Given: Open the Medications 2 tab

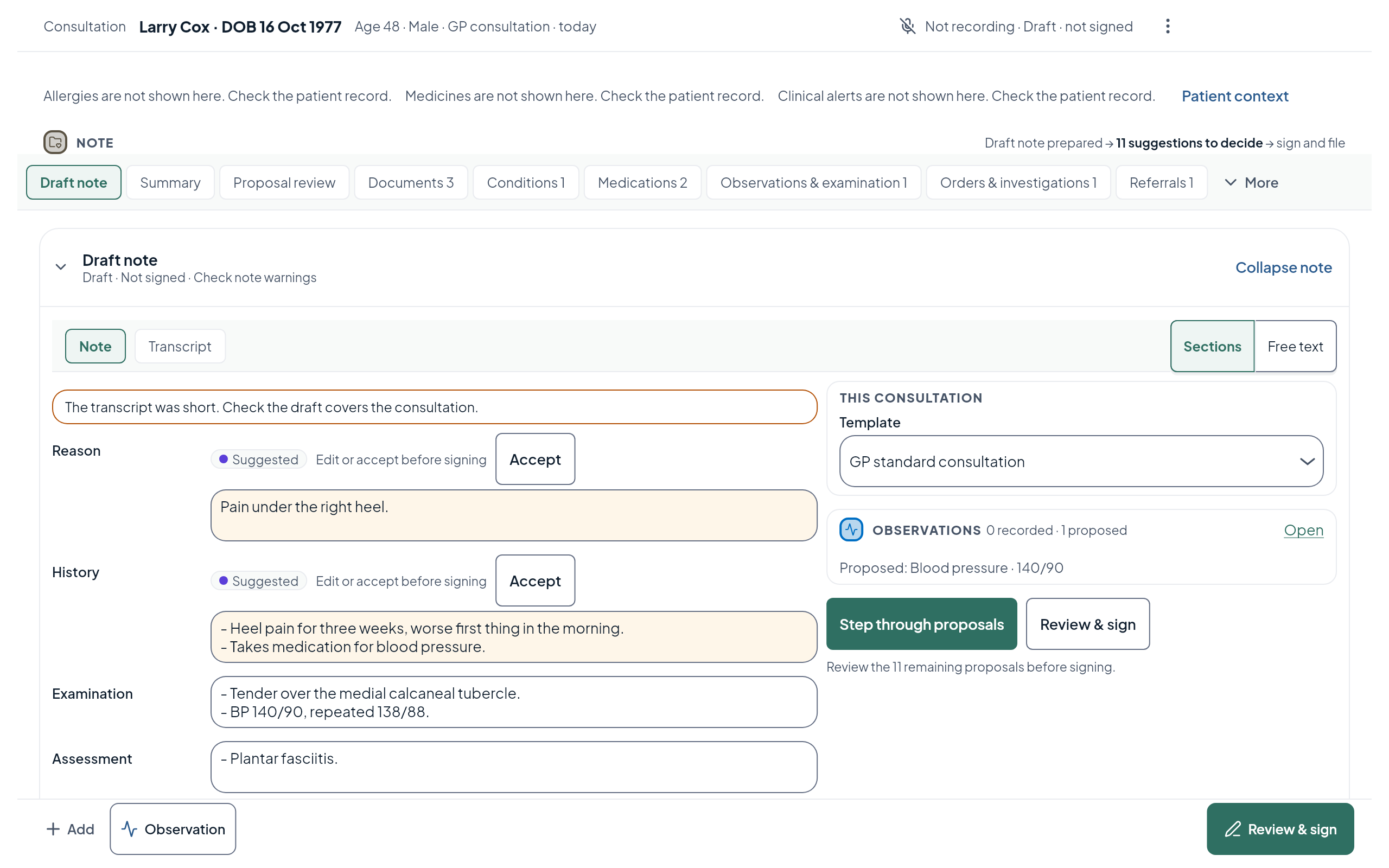Looking at the screenshot, I should pos(642,183).
